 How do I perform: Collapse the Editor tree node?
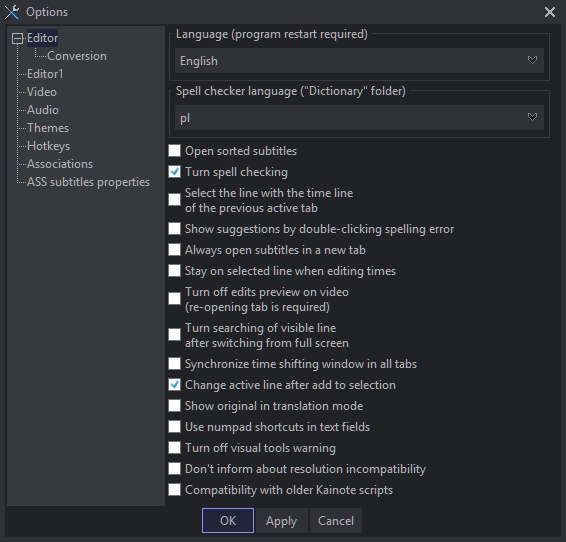(17, 38)
